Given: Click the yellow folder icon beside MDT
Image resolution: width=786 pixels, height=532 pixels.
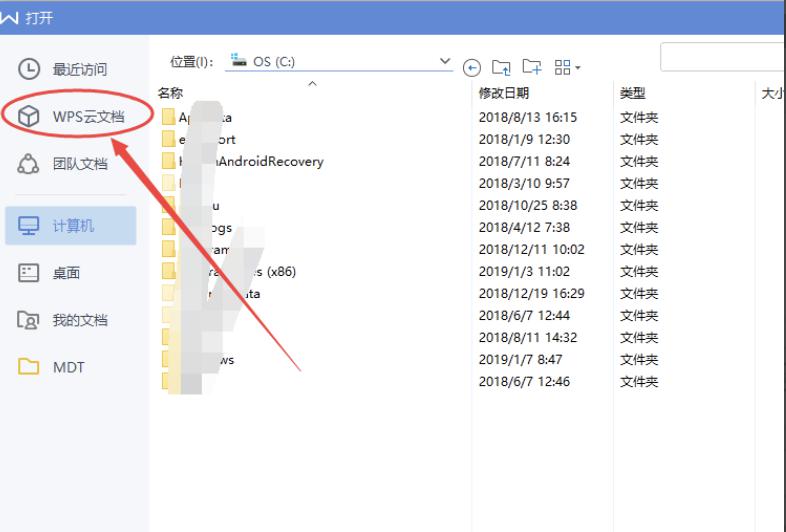Looking at the screenshot, I should 29,367.
